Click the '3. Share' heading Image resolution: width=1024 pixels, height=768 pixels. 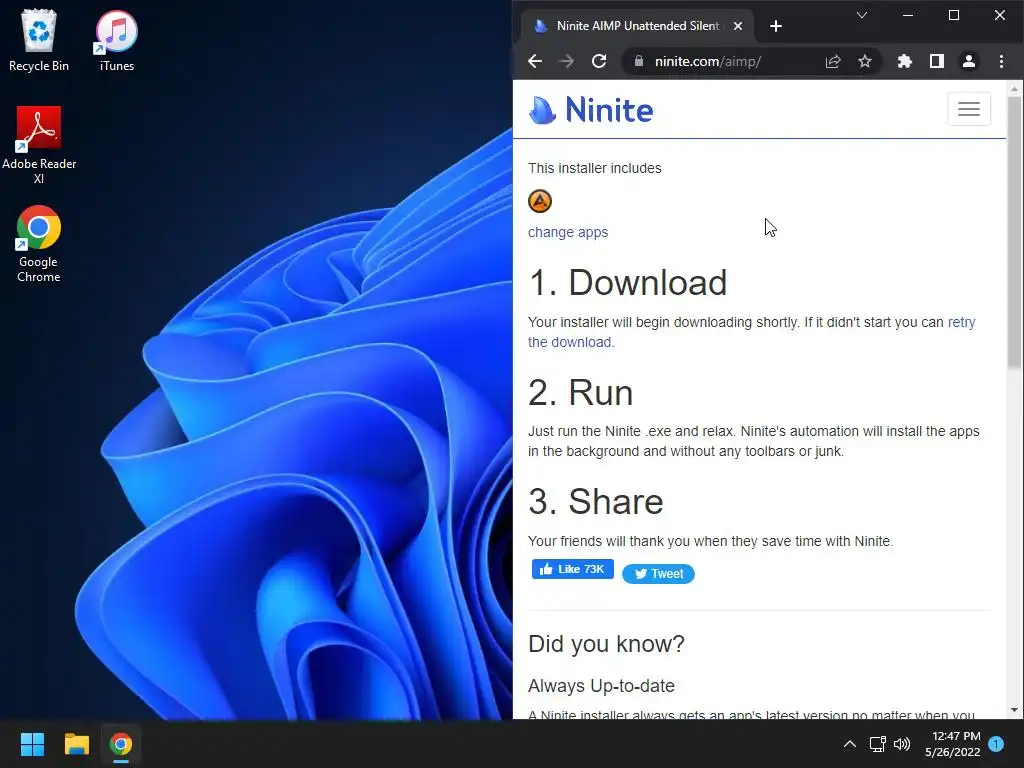point(596,502)
